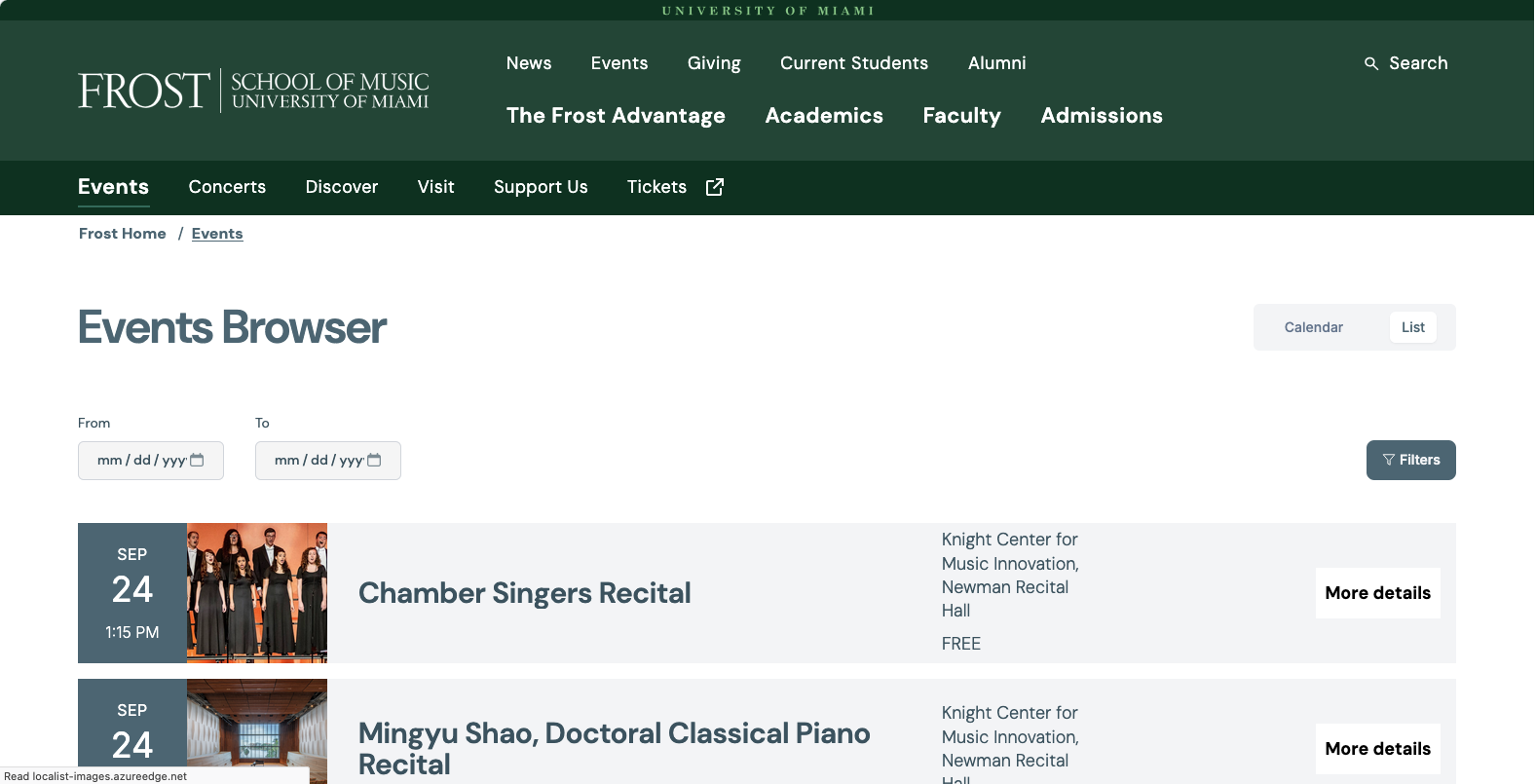Open the Tickets link
The height and width of the screenshot is (784, 1536).
pyautogui.click(x=656, y=187)
